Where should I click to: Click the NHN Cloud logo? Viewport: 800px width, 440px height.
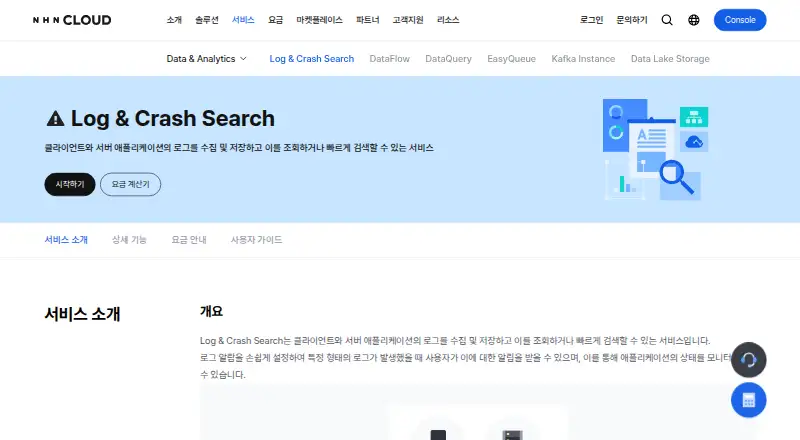point(72,20)
